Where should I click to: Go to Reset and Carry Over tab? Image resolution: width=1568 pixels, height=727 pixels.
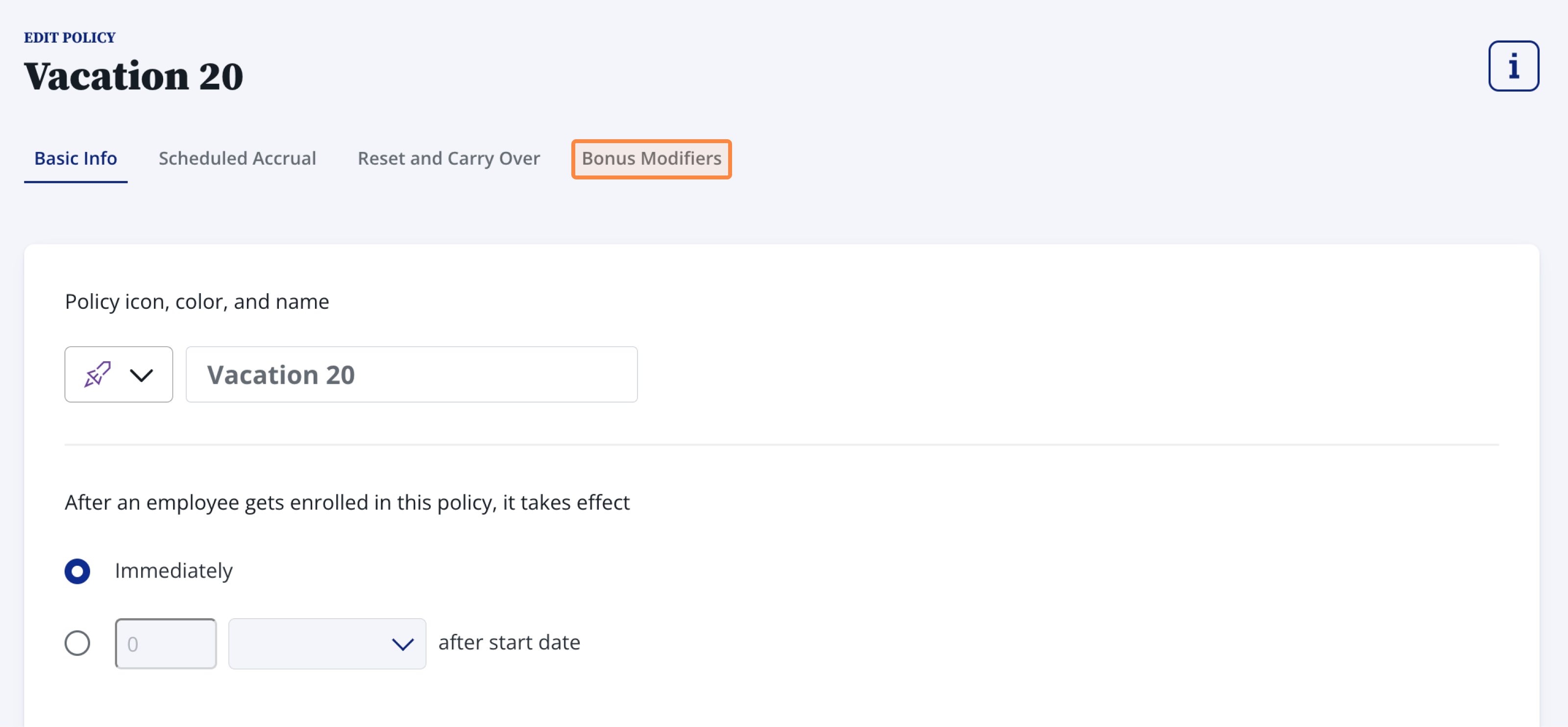tap(449, 158)
